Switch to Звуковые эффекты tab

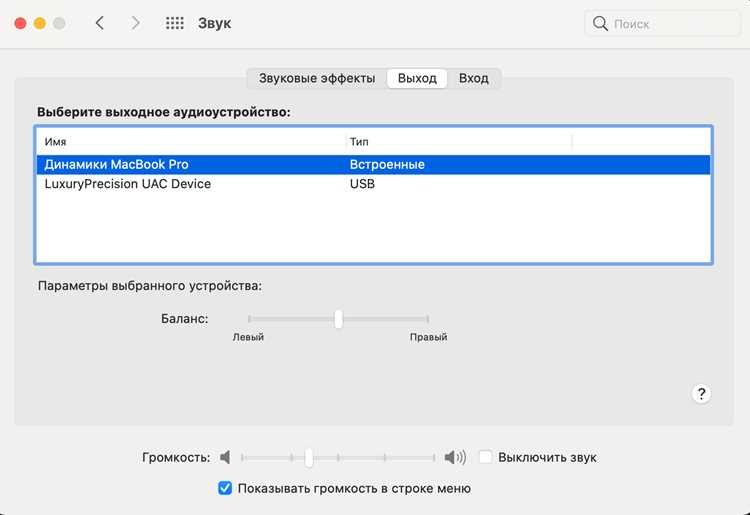pyautogui.click(x=317, y=78)
